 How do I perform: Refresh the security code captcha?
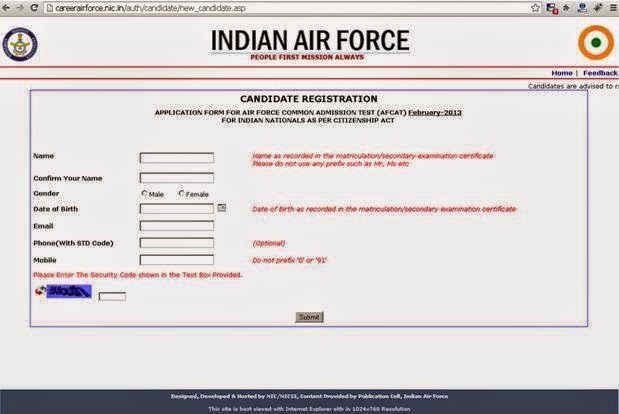point(40,291)
